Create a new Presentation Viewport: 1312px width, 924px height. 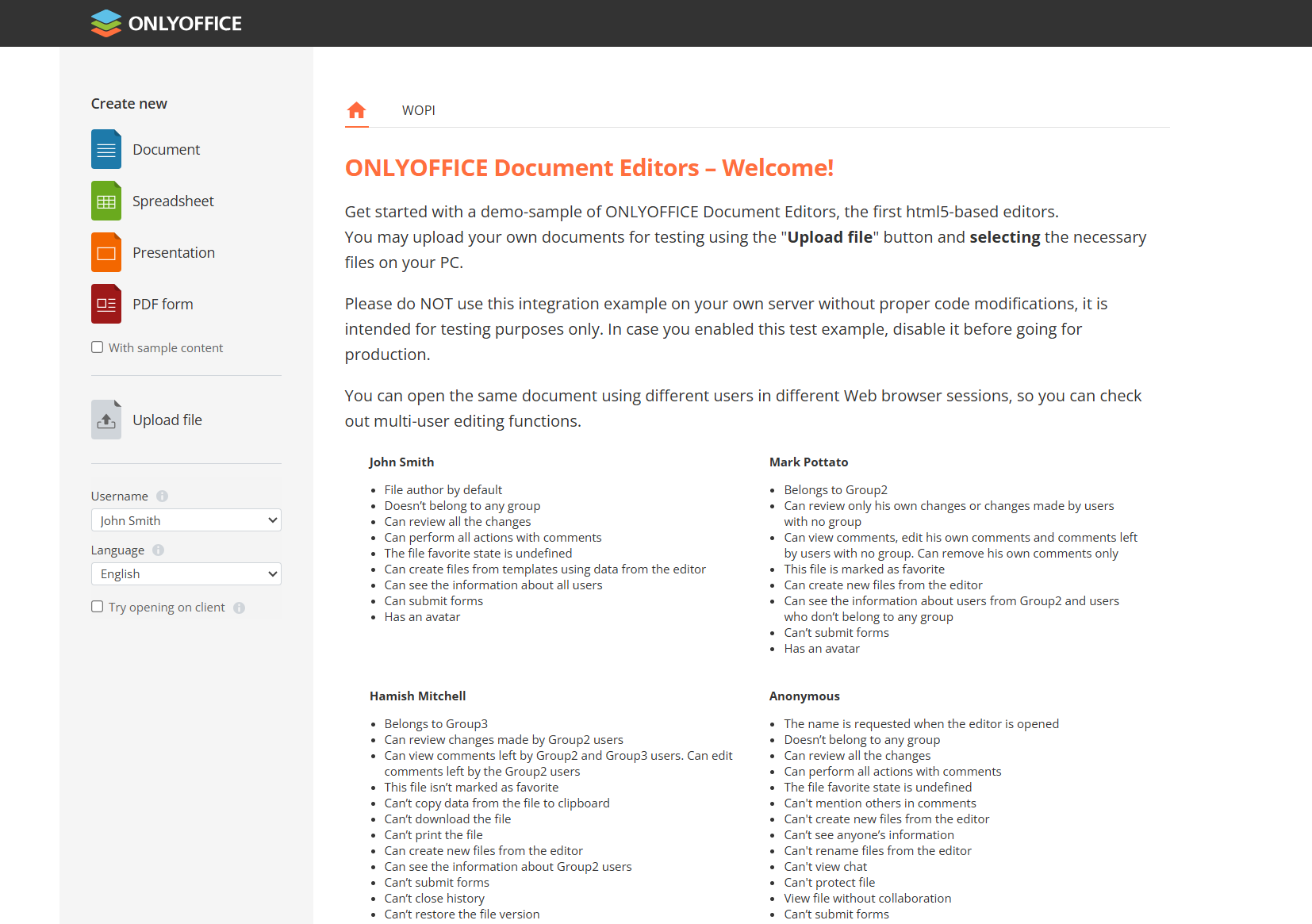pyautogui.click(x=174, y=252)
